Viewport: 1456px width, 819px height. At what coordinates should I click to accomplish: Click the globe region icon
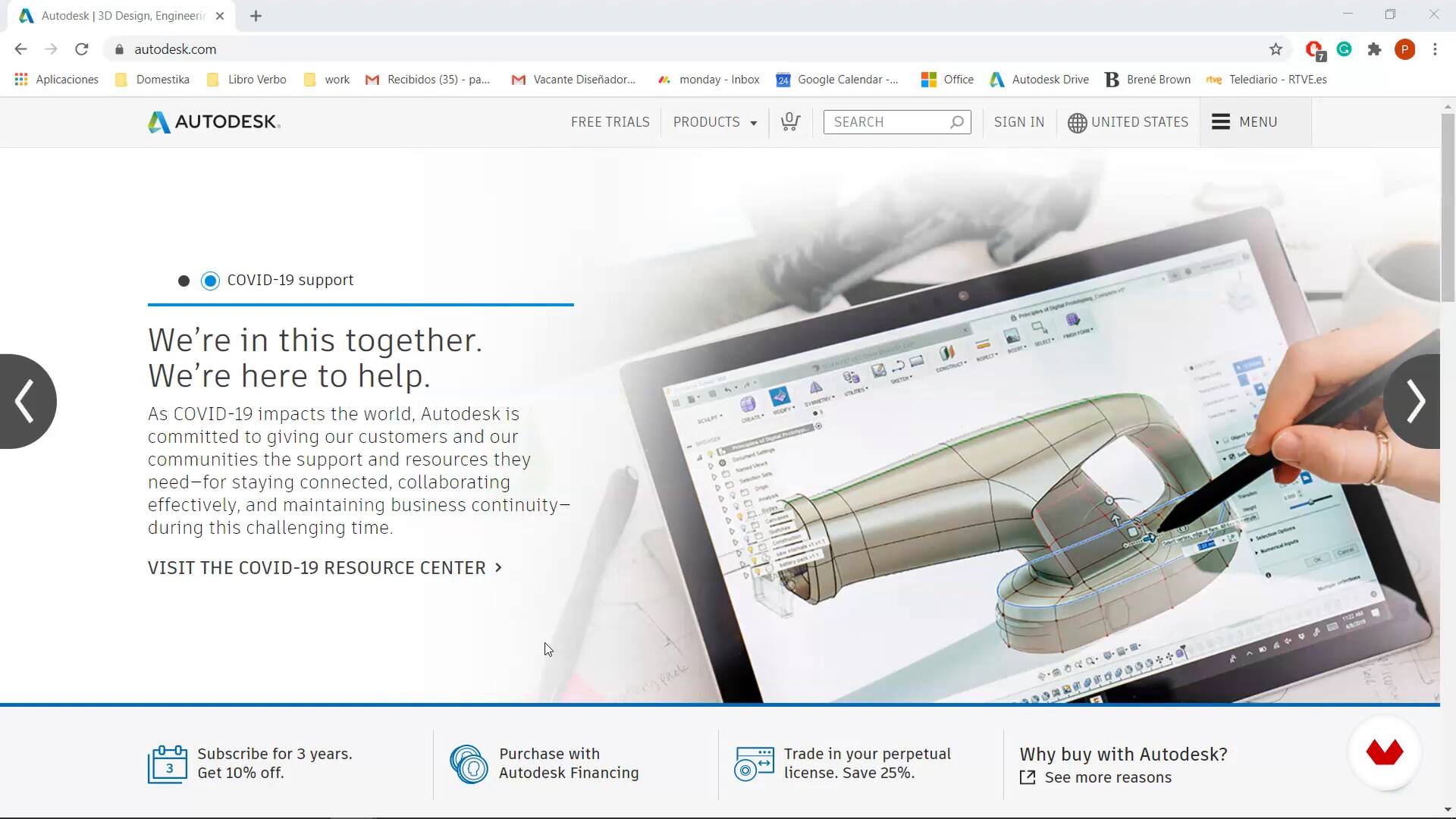click(1077, 123)
